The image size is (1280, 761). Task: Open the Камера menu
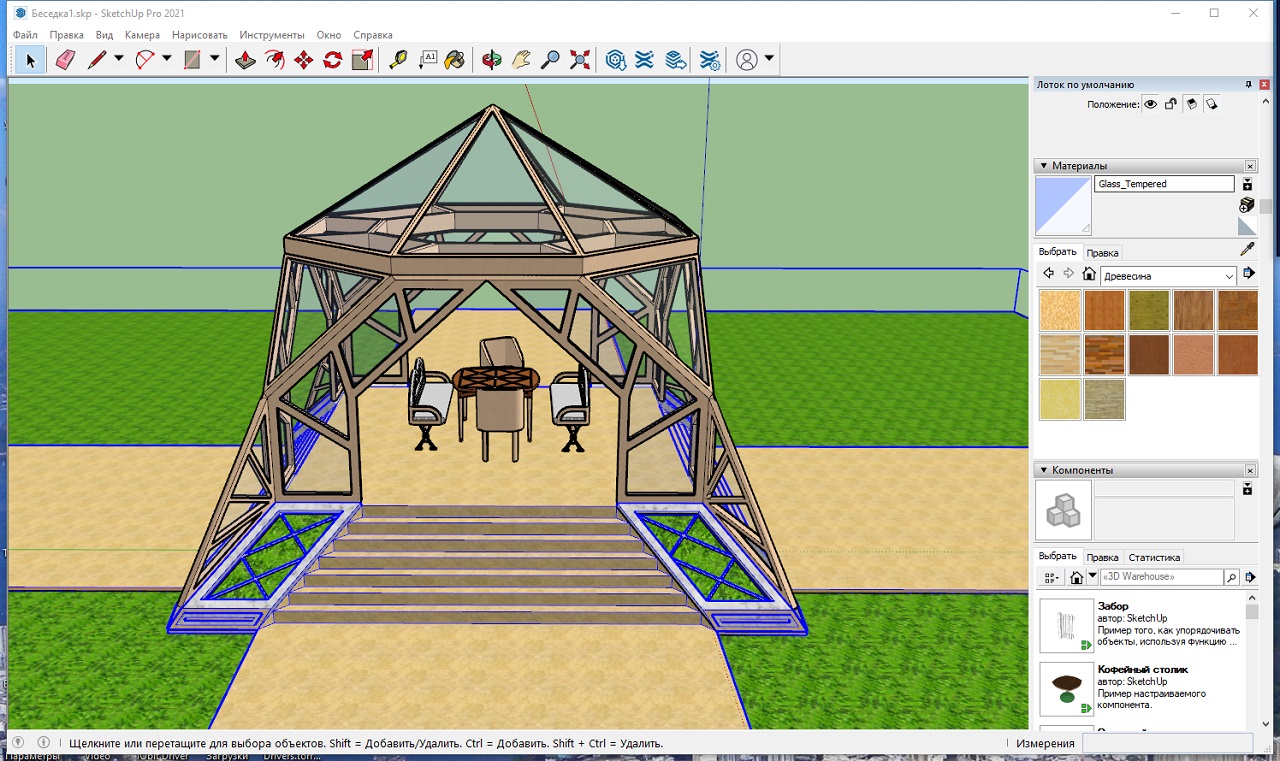coord(142,35)
